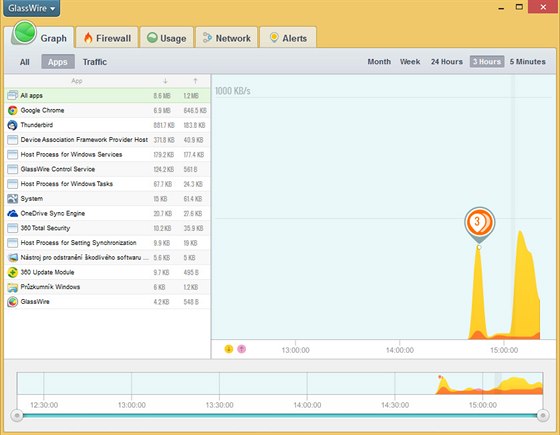Image resolution: width=560 pixels, height=435 pixels.
Task: Set time range to Week
Action: tap(410, 61)
